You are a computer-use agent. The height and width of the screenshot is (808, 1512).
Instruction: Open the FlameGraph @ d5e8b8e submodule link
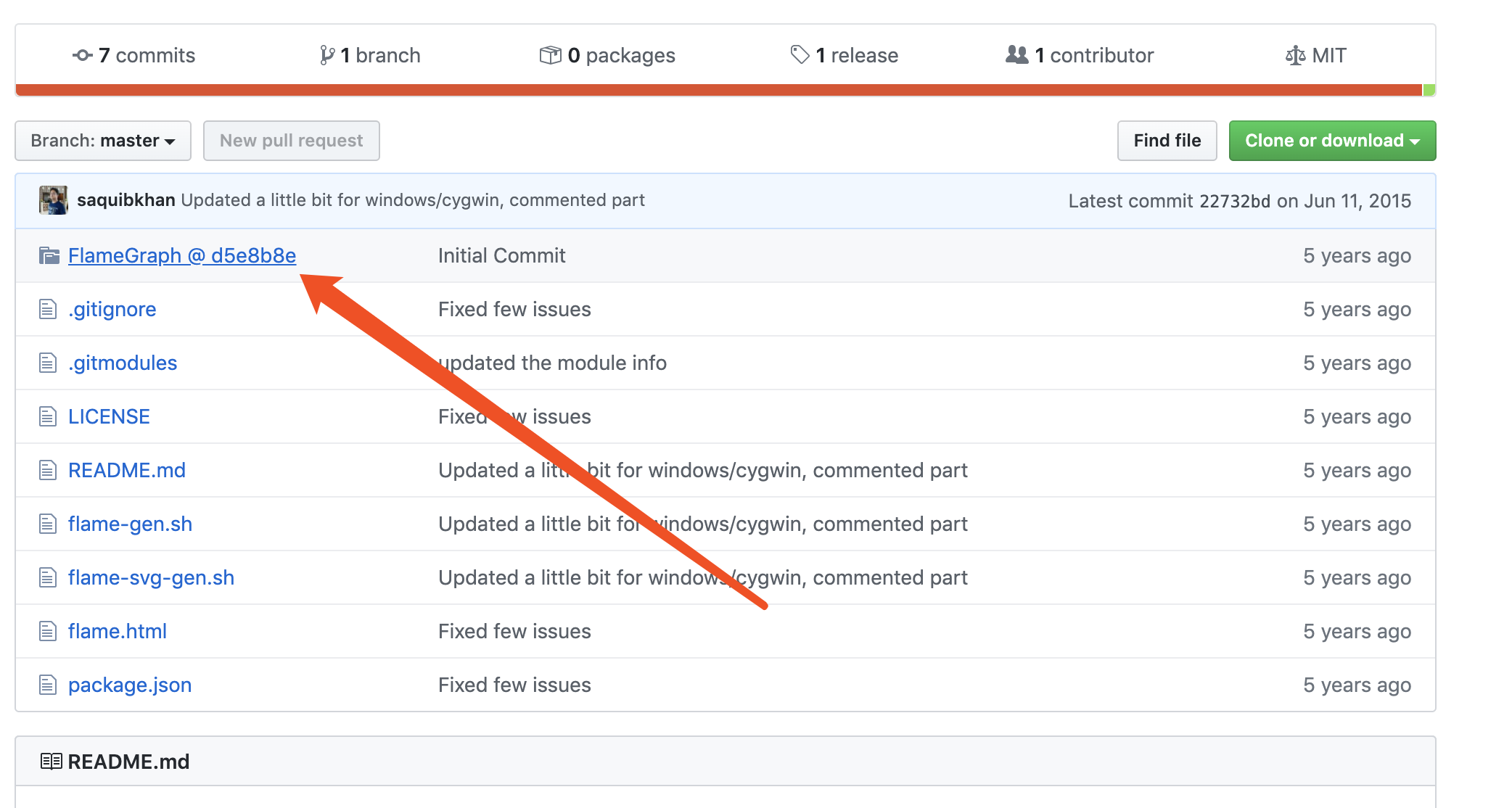click(182, 255)
